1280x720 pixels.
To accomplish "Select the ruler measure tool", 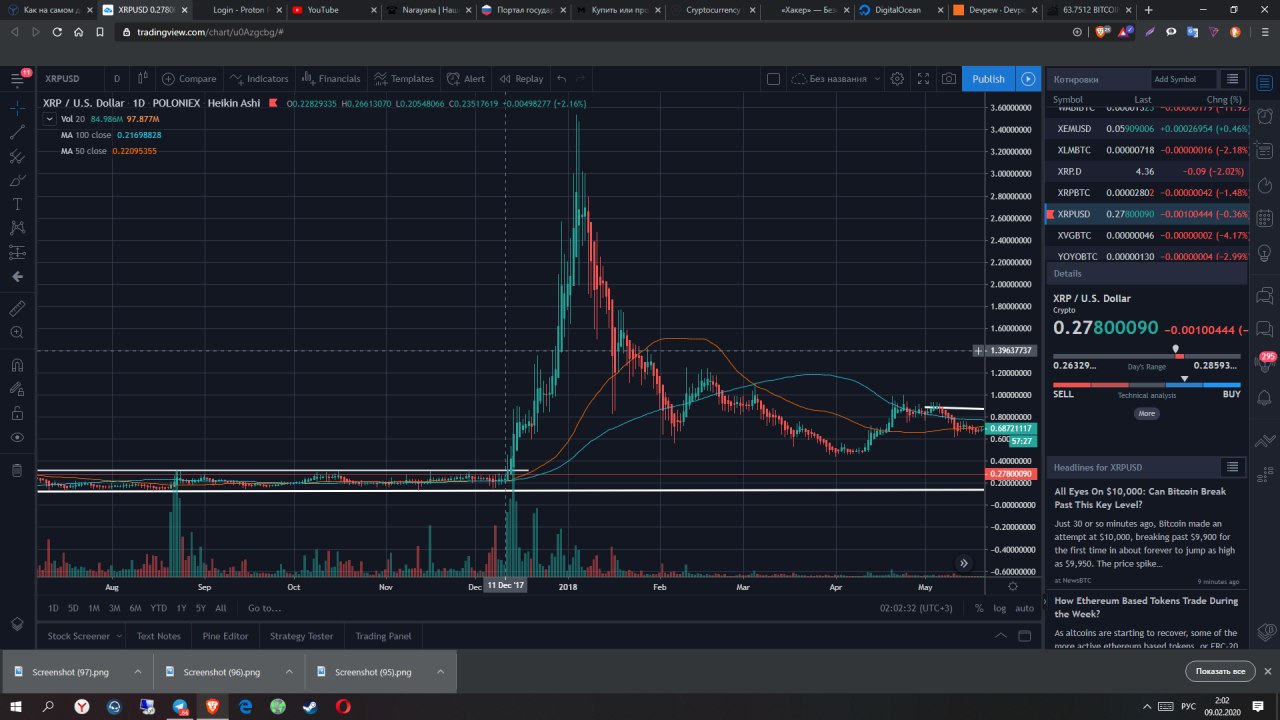I will [x=17, y=308].
